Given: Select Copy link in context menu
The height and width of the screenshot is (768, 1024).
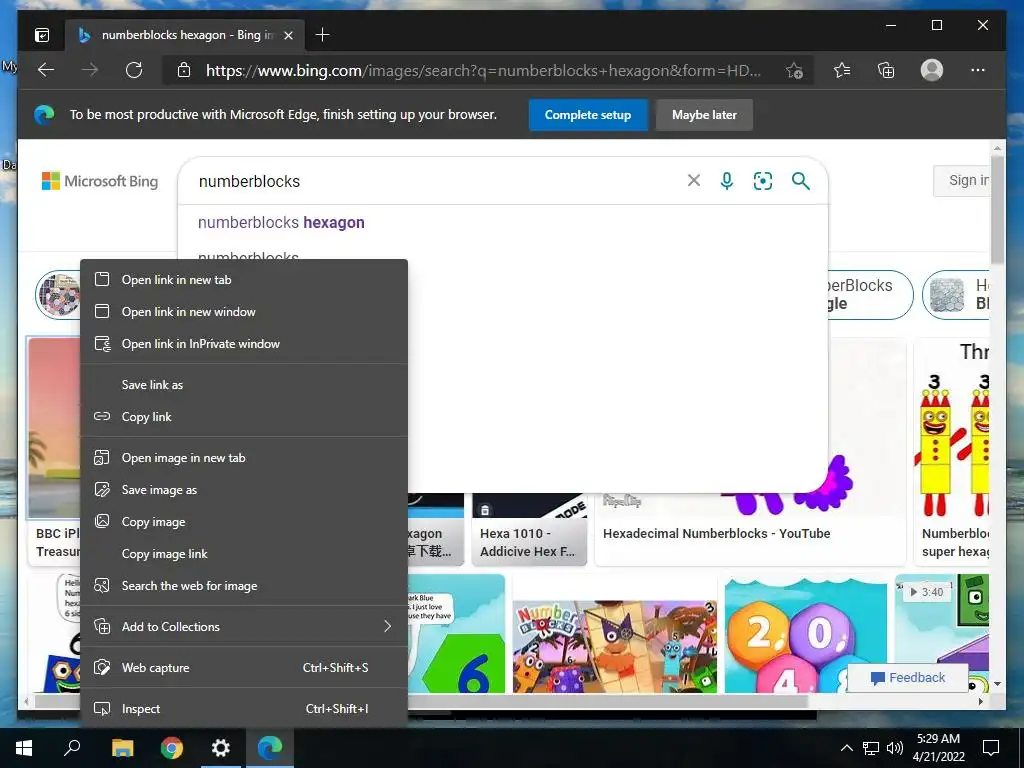Looking at the screenshot, I should [244, 417].
